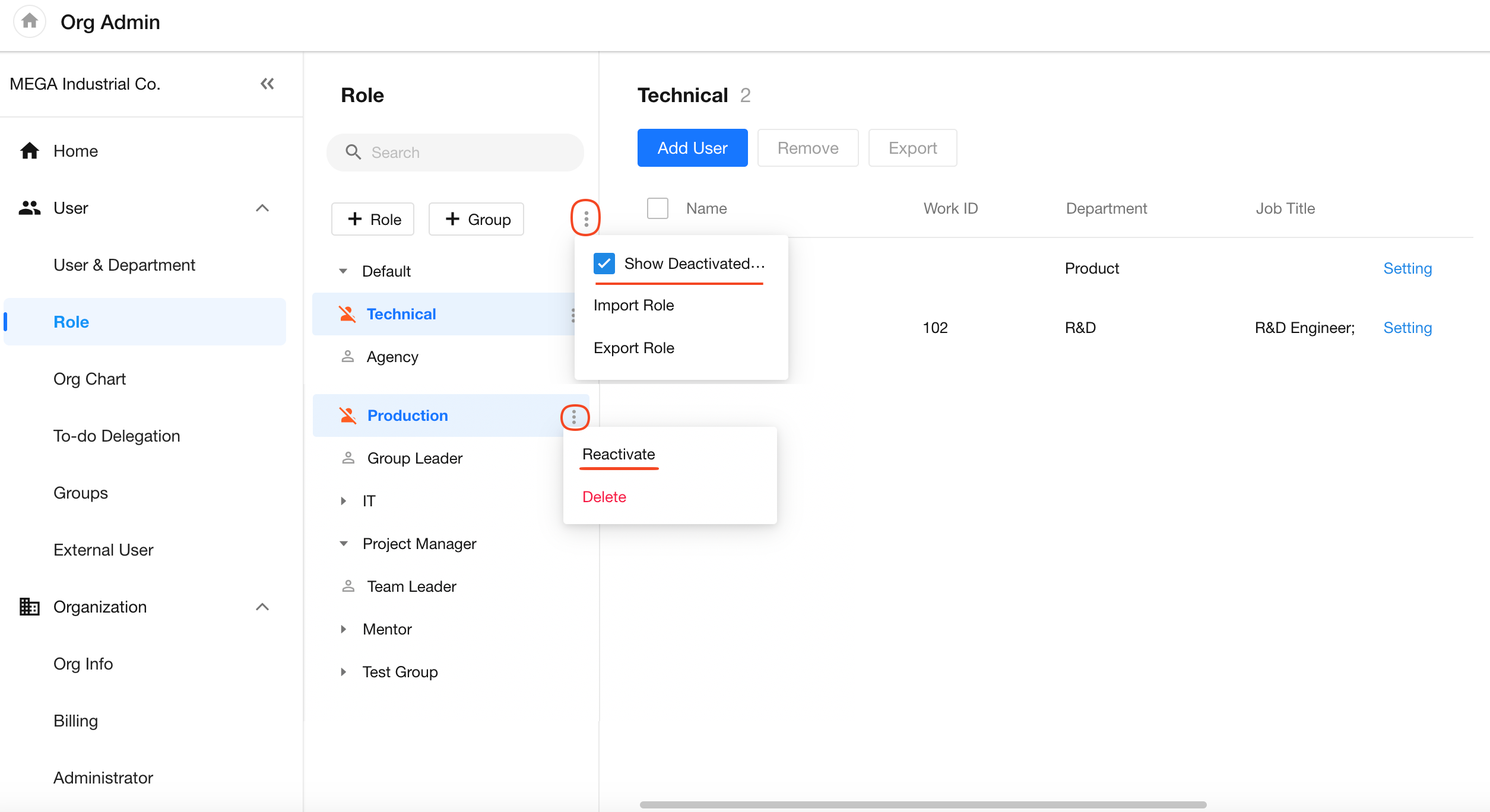Screen dimensions: 1490x812
Task: Uncheck Show Deactivated checkbox
Action: pos(604,264)
